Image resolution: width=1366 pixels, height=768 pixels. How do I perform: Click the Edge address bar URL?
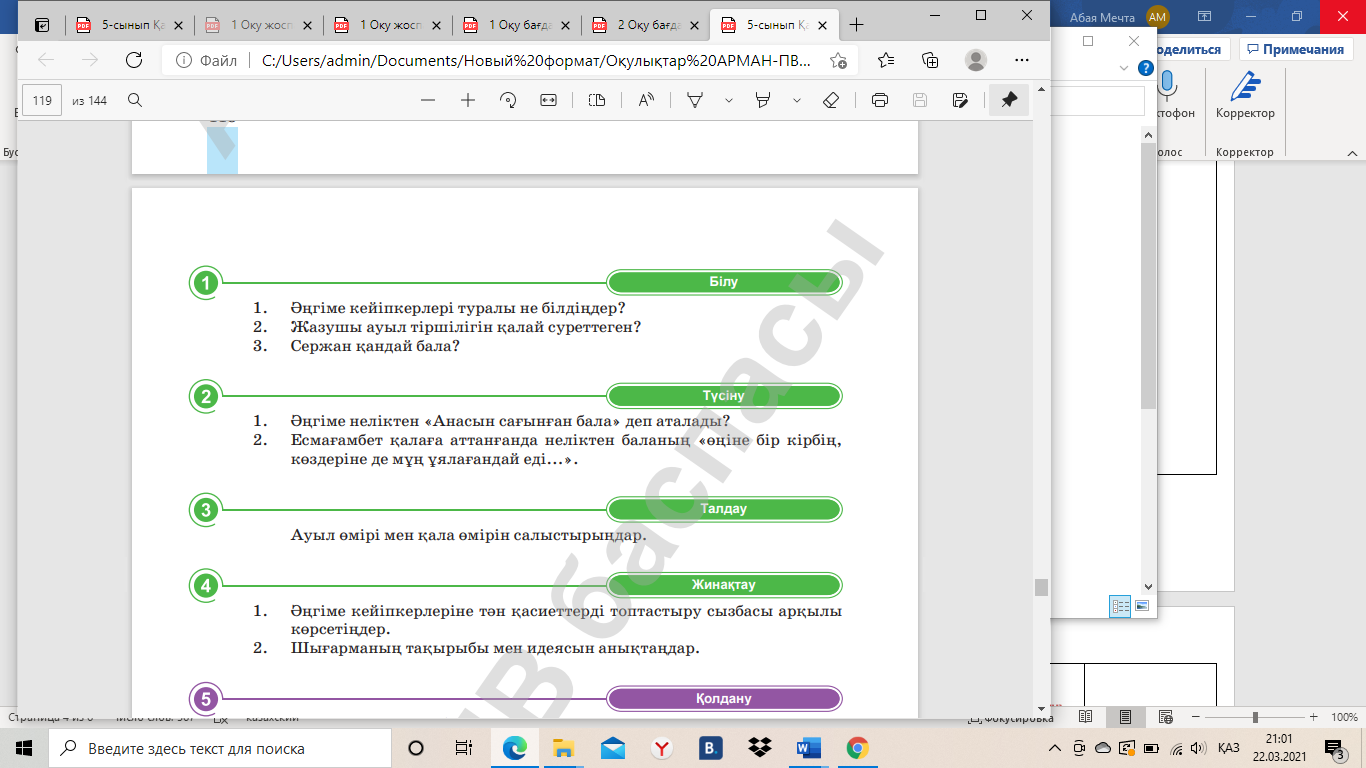coord(536,60)
